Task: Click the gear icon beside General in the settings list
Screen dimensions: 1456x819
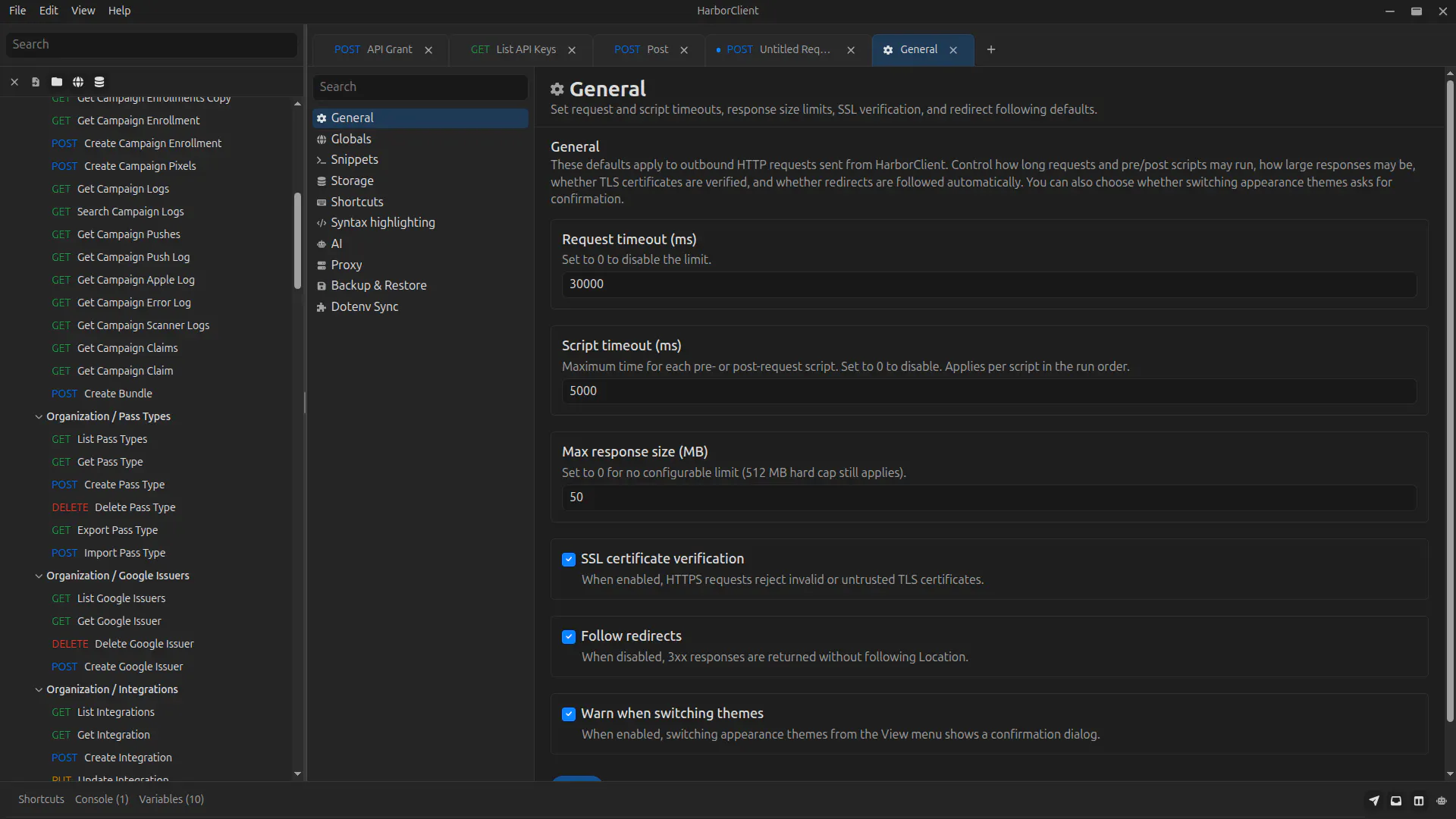Action: pyautogui.click(x=322, y=118)
